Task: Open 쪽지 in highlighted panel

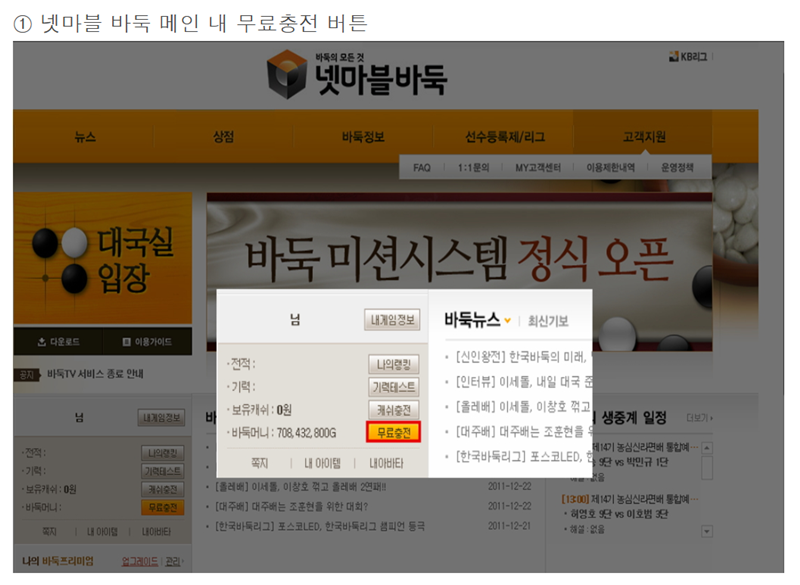Action: (259, 463)
